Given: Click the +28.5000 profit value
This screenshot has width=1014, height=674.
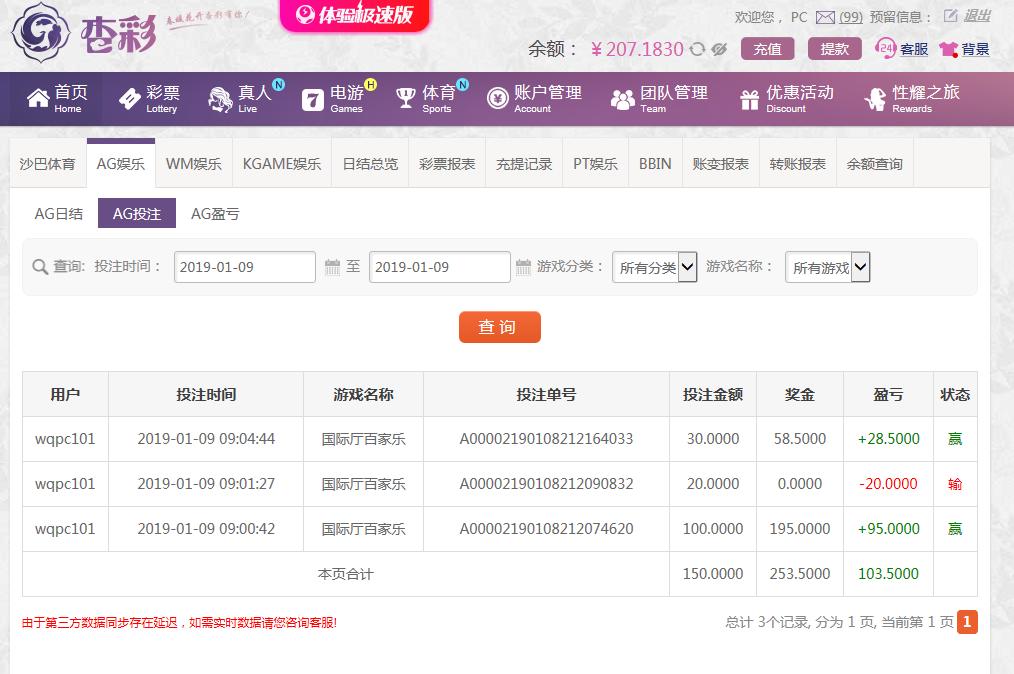Looking at the screenshot, I should click(x=889, y=439).
